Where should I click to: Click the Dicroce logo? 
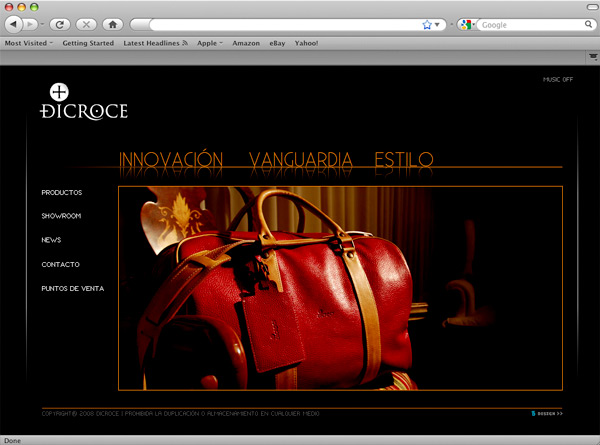point(84,101)
